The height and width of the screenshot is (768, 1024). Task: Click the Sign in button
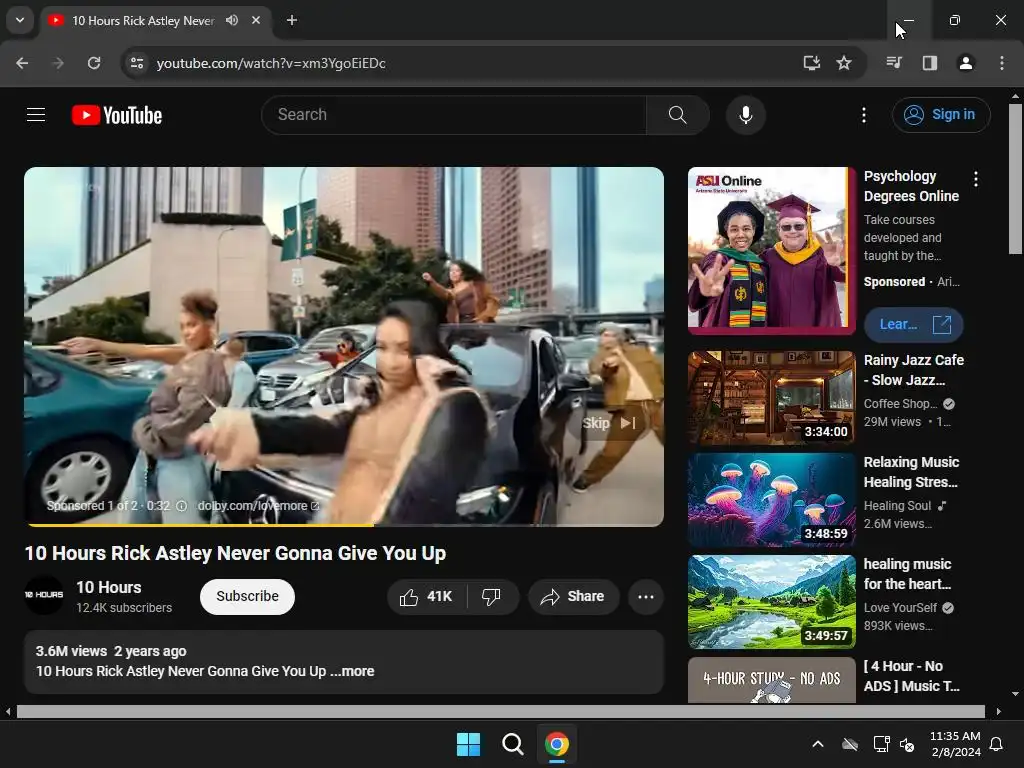click(x=941, y=115)
